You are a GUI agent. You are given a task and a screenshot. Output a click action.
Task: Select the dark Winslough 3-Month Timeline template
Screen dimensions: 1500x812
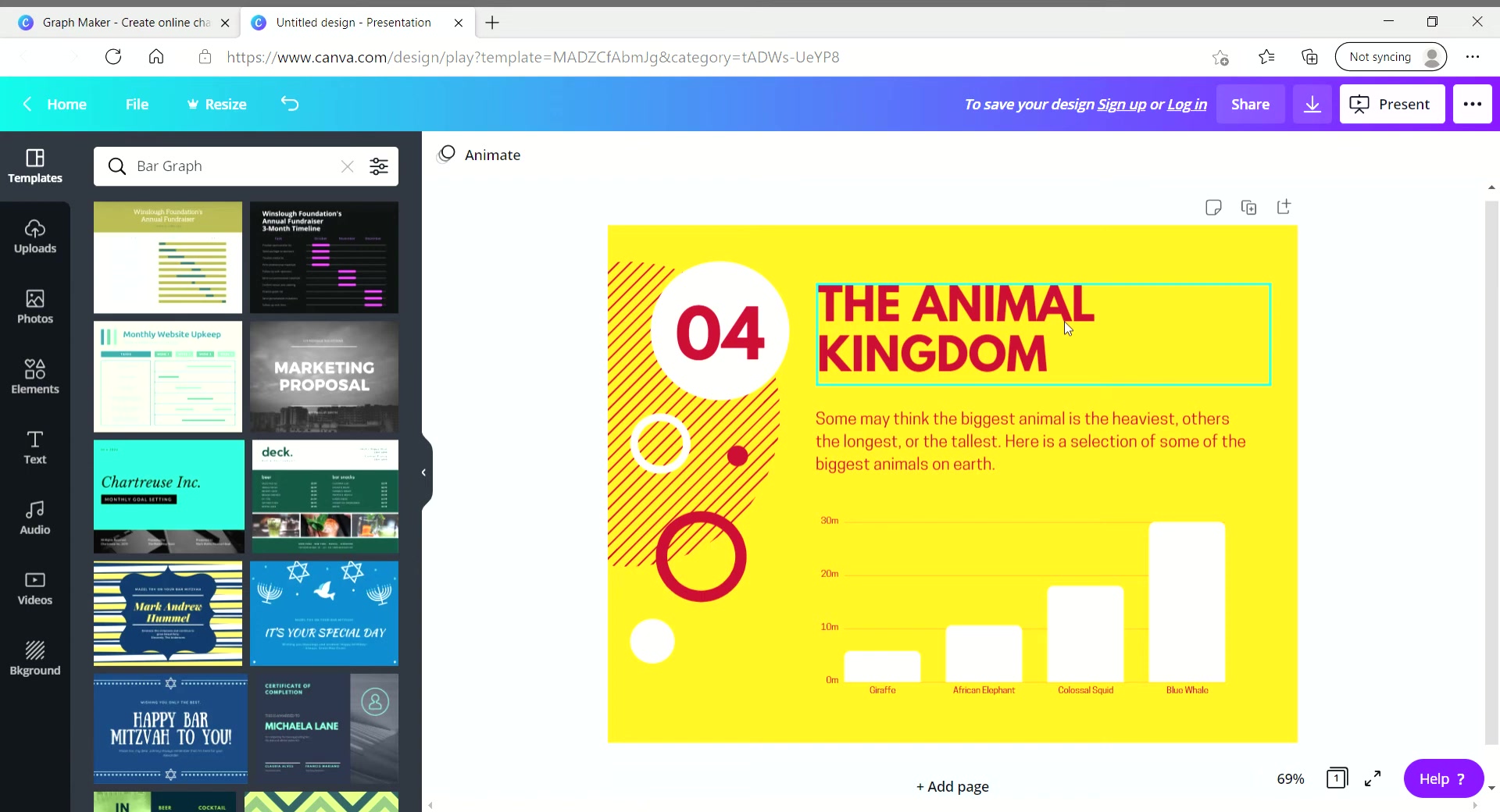pos(324,258)
